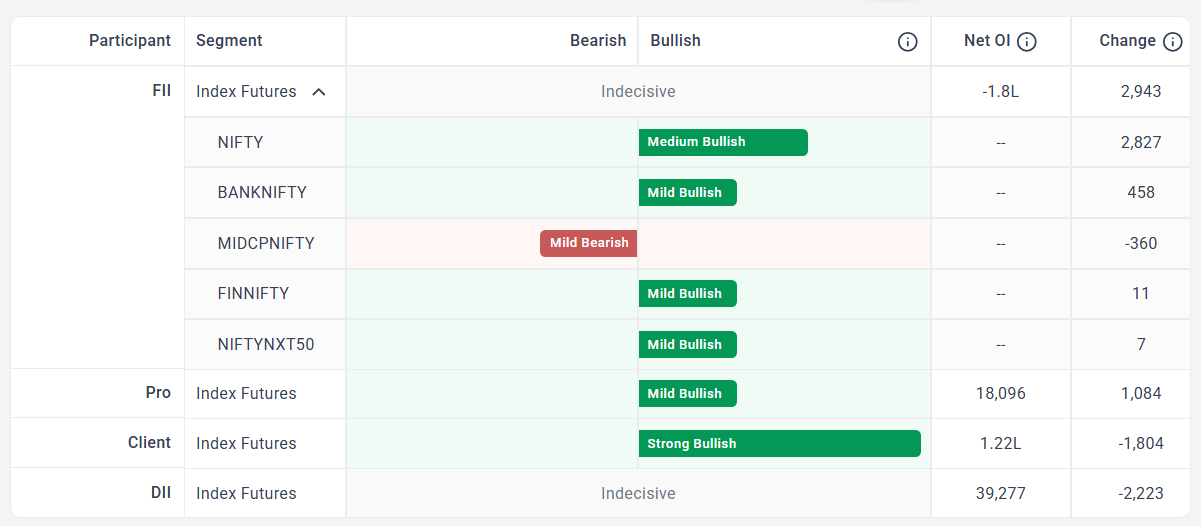Expand Client Index Futures row
Screen dimensions: 1201x526
[x=246, y=444]
